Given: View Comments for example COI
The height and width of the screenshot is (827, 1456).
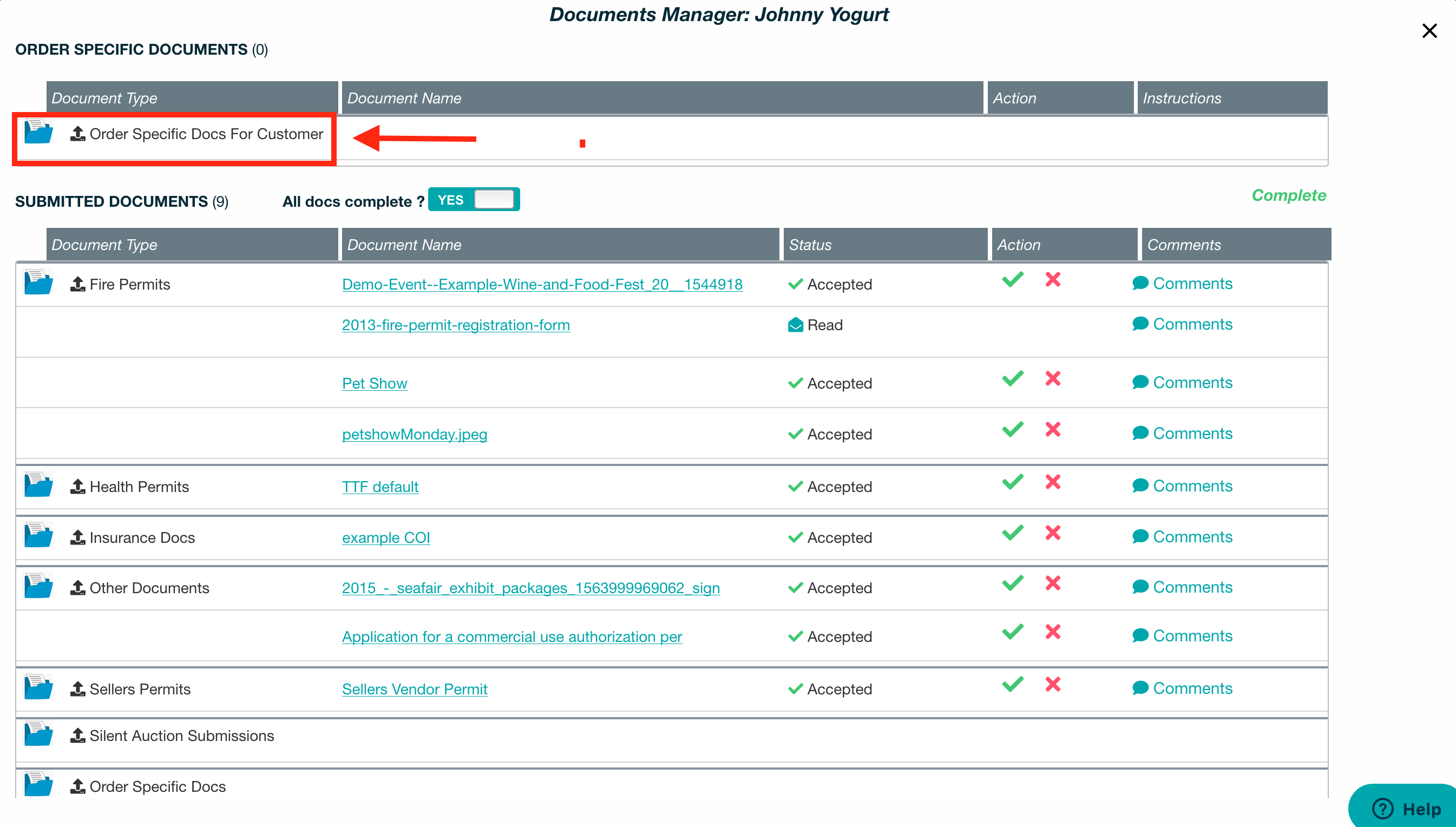Looking at the screenshot, I should (1182, 537).
